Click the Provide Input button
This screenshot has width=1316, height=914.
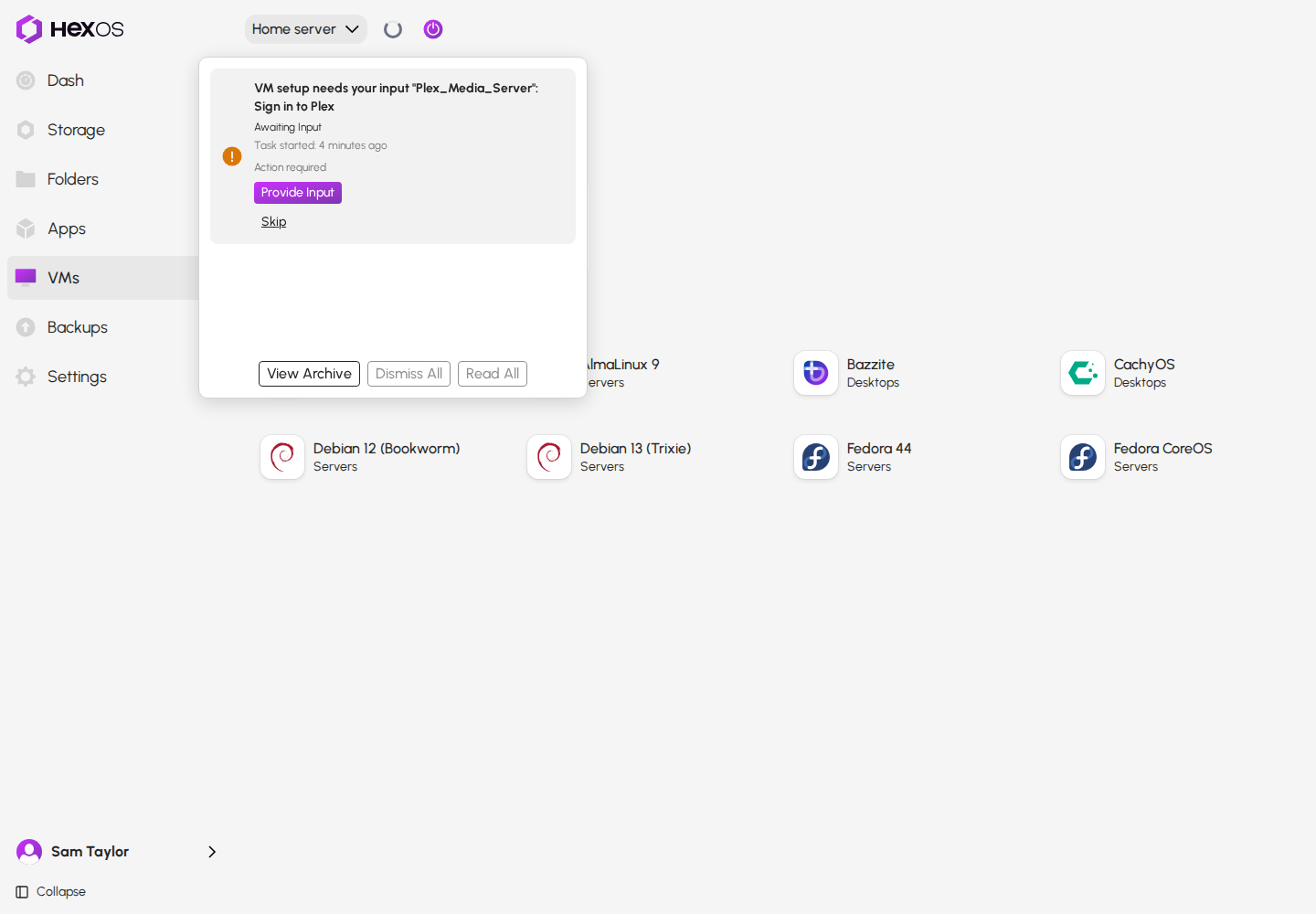pyautogui.click(x=298, y=193)
